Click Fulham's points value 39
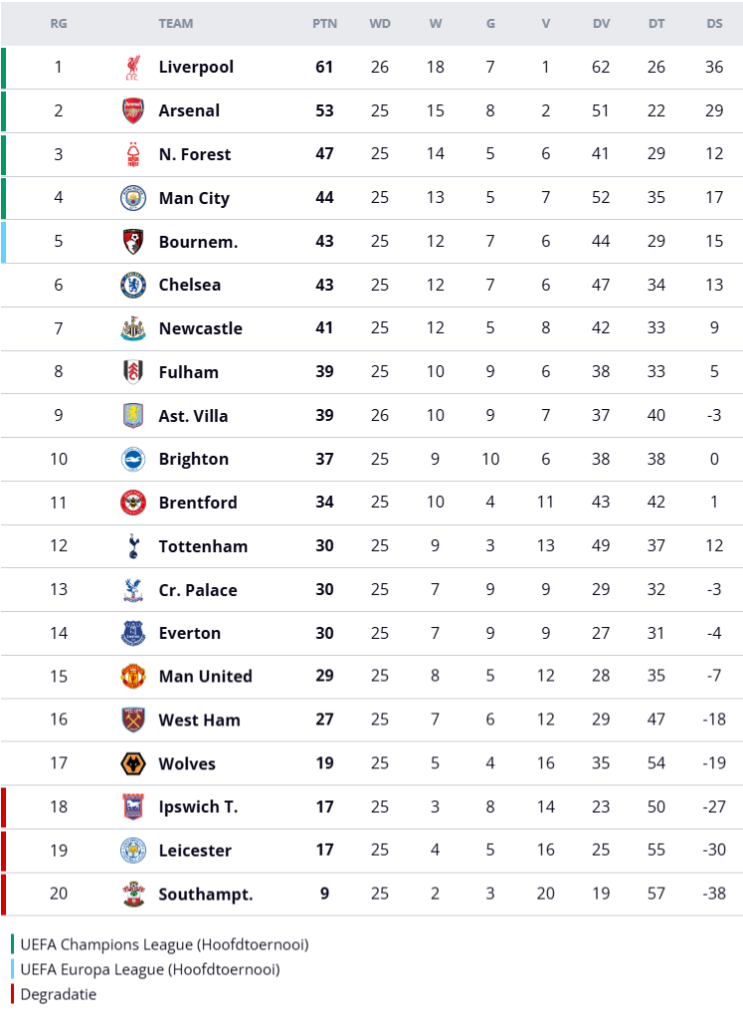 (x=325, y=372)
